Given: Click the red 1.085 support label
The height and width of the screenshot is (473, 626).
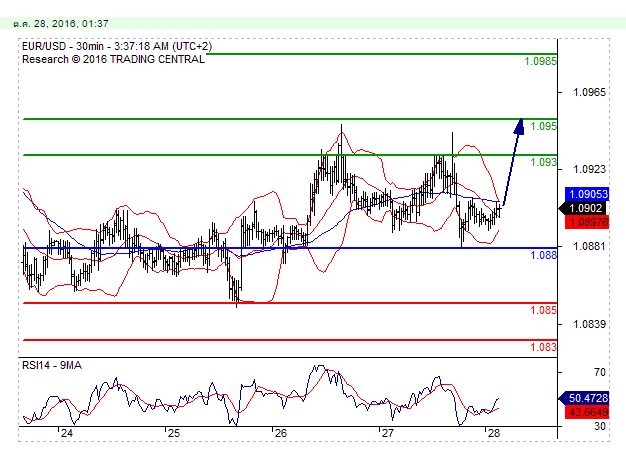Looking at the screenshot, I should pos(543,310).
